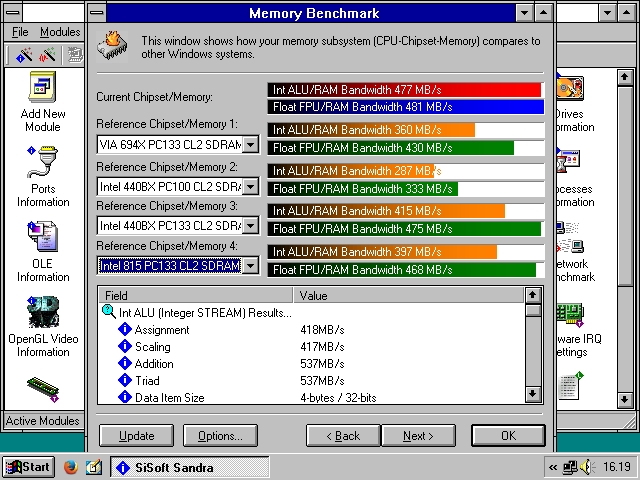Image resolution: width=640 pixels, height=480 pixels.
Task: Select the Active Modules status label
Action: 42,421
